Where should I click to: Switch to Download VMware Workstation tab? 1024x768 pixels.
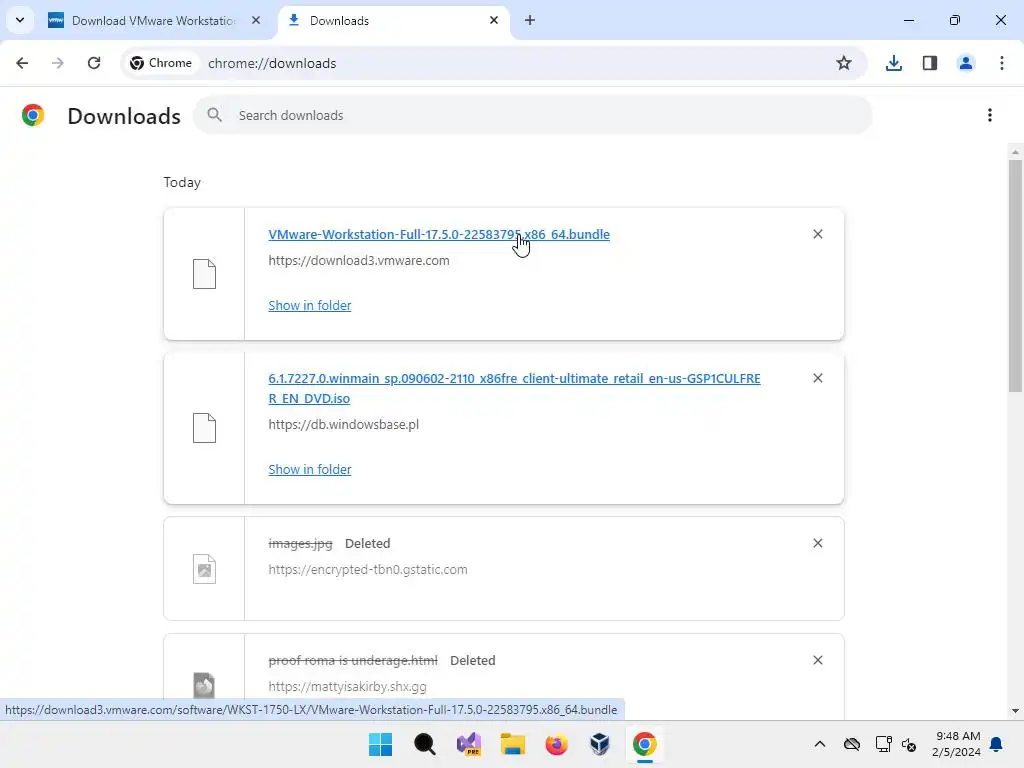[x=153, y=20]
